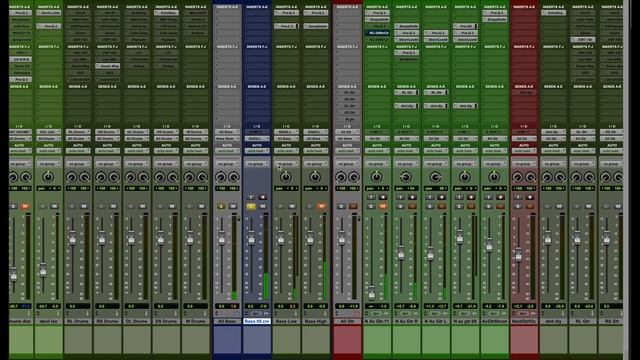The width and height of the screenshot is (640, 360).
Task: Solo the Bass Low track
Action: tap(280, 207)
